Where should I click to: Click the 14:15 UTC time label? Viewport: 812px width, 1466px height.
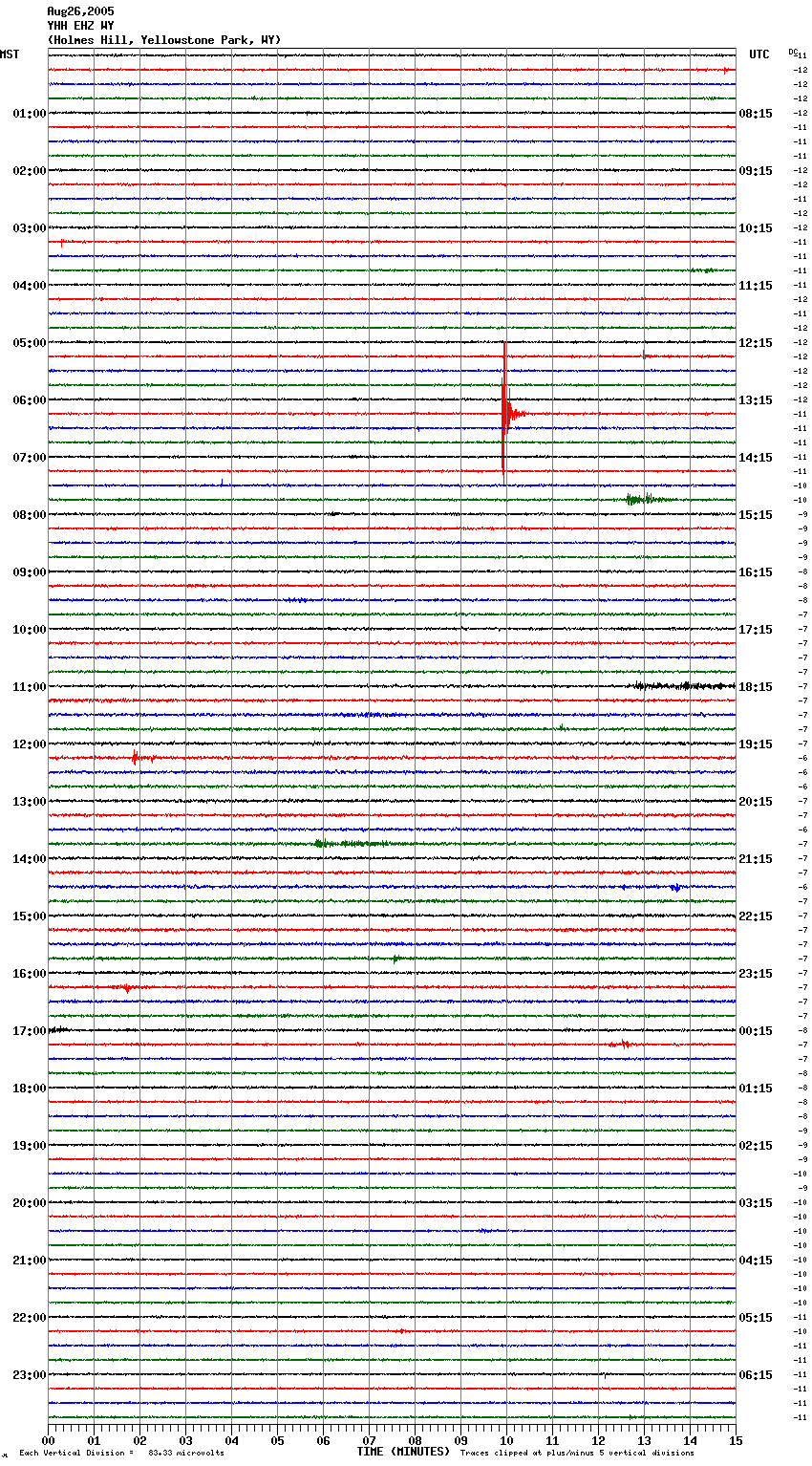(756, 458)
